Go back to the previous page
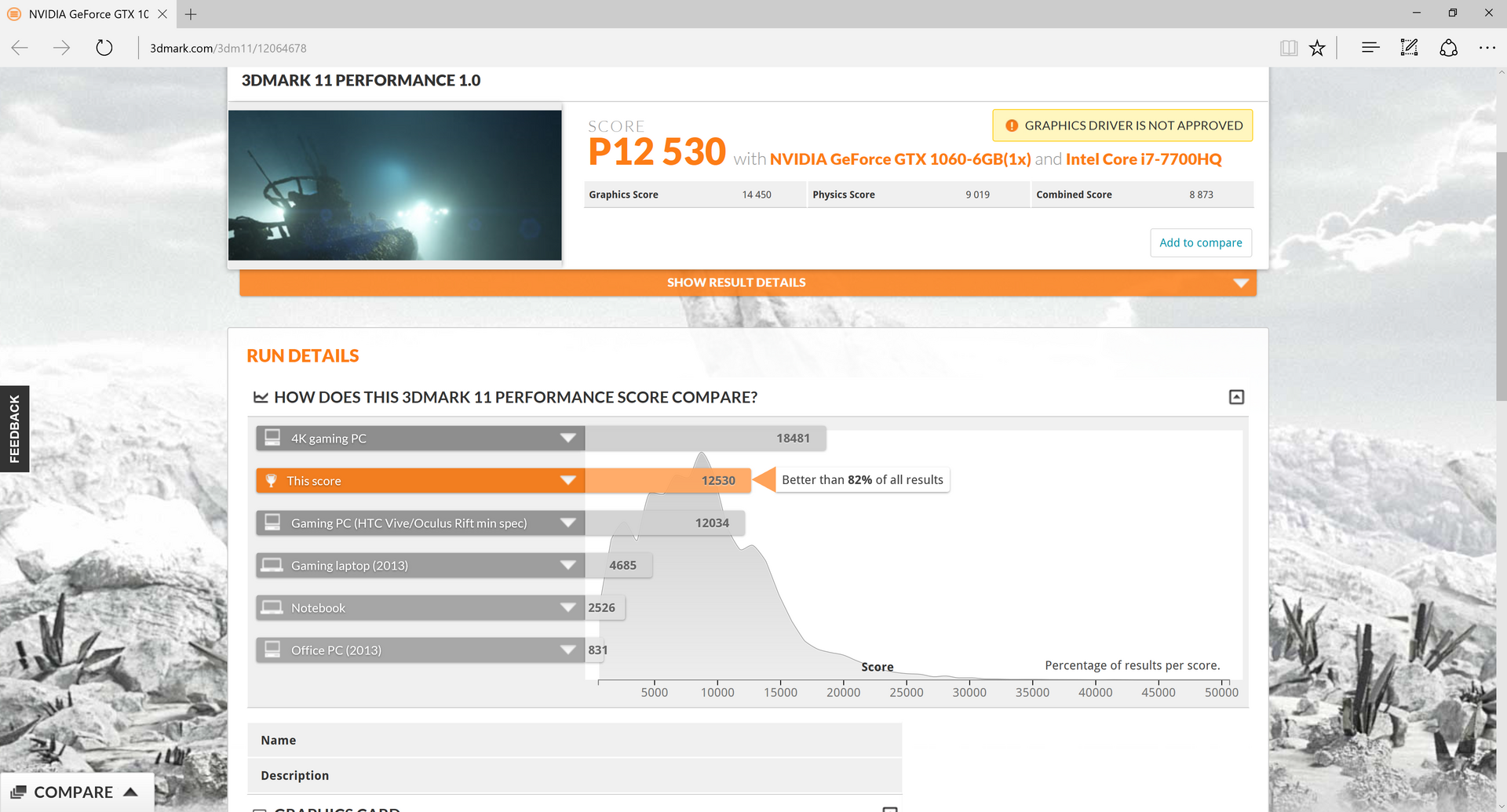Viewport: 1507px width, 812px height. click(x=20, y=48)
